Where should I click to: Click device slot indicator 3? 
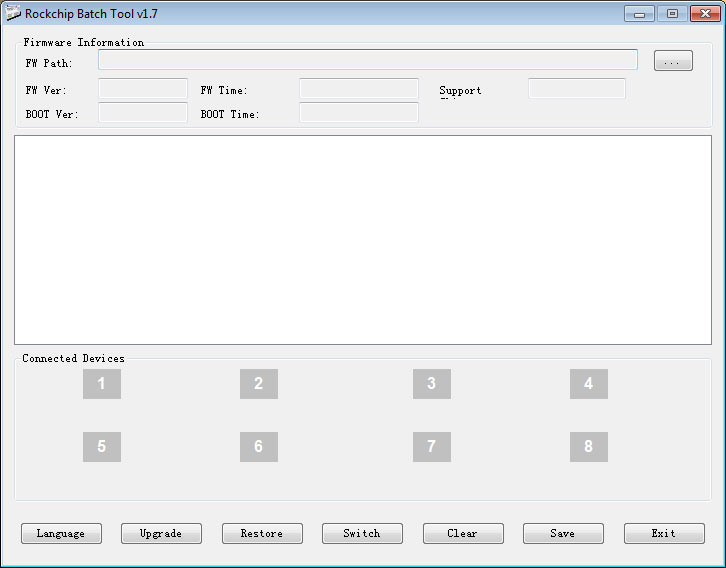tap(432, 384)
